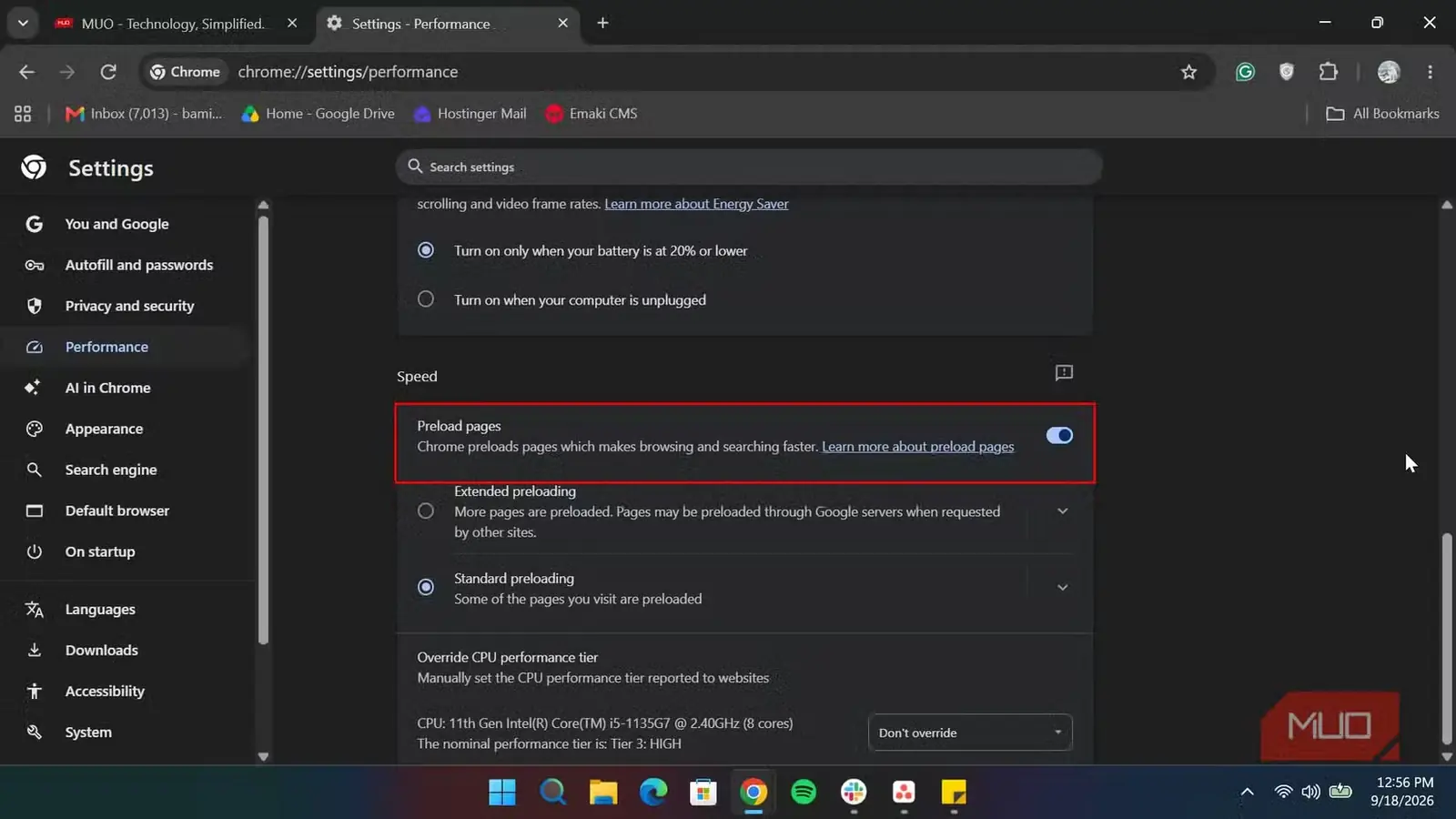Viewport: 1456px width, 819px height.
Task: Click the Search settings field
Action: 749,167
